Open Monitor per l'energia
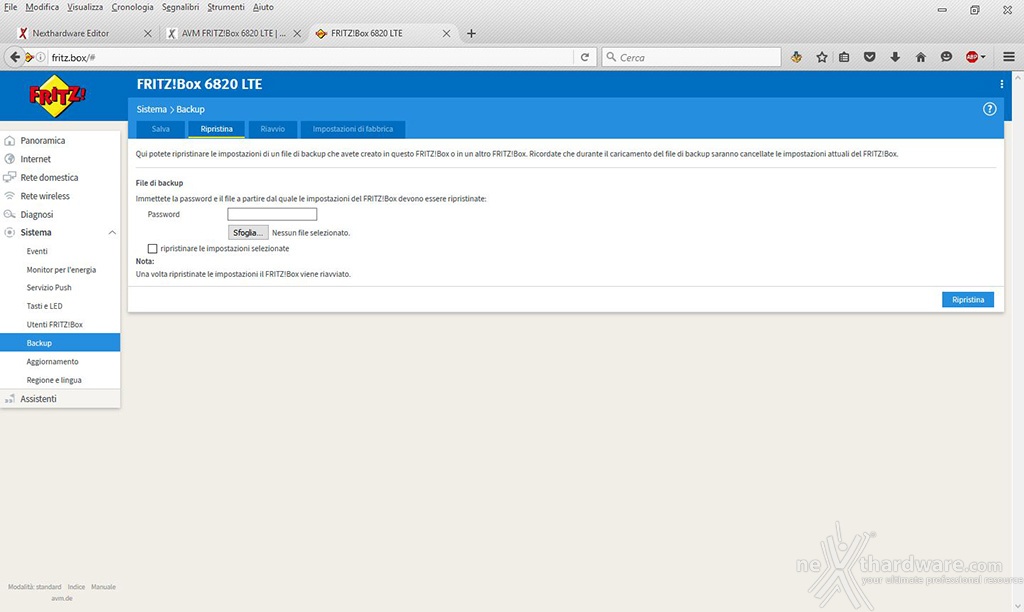 60,270
